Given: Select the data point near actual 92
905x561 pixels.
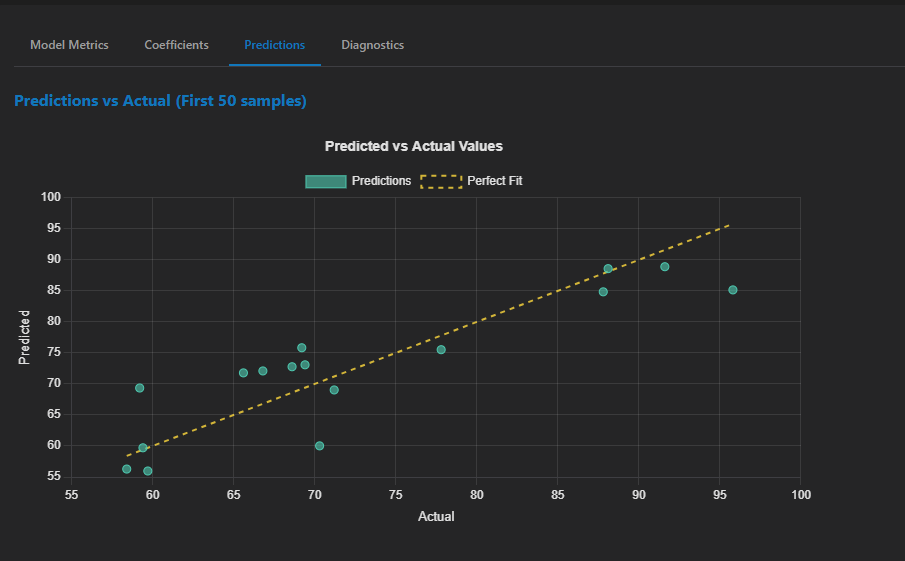Looking at the screenshot, I should point(665,267).
